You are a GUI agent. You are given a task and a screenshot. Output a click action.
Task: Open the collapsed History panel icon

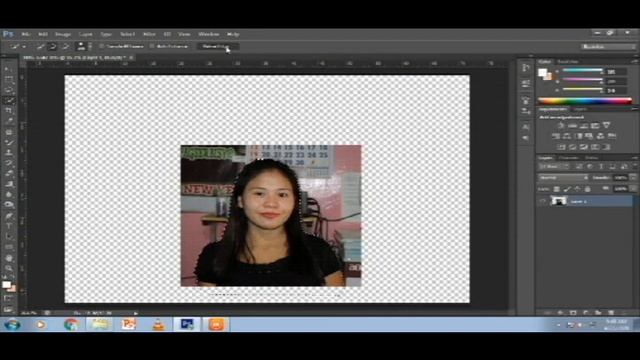point(526,68)
